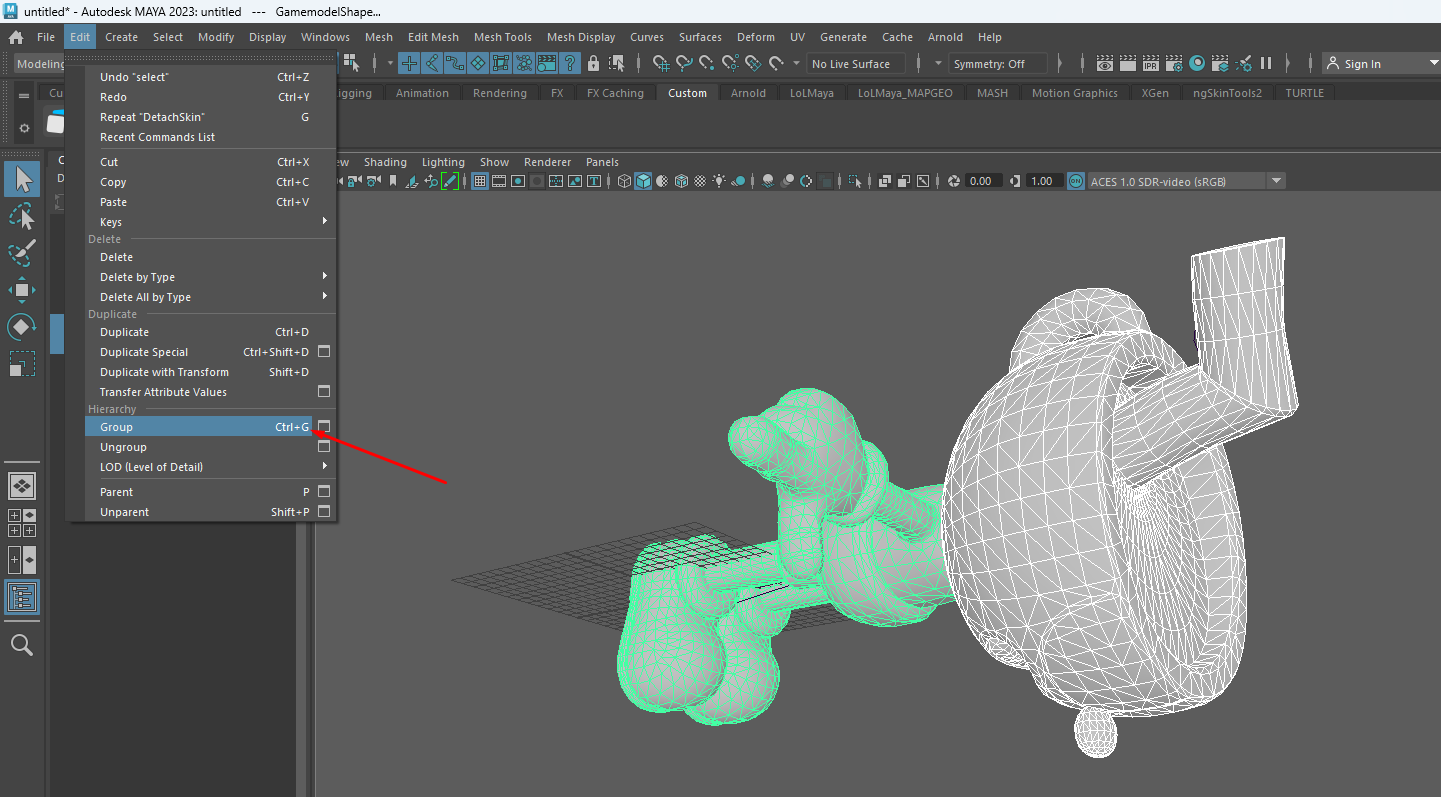Click the viewport gamma icon
Viewport: 1441px width, 797px height.
click(1015, 181)
